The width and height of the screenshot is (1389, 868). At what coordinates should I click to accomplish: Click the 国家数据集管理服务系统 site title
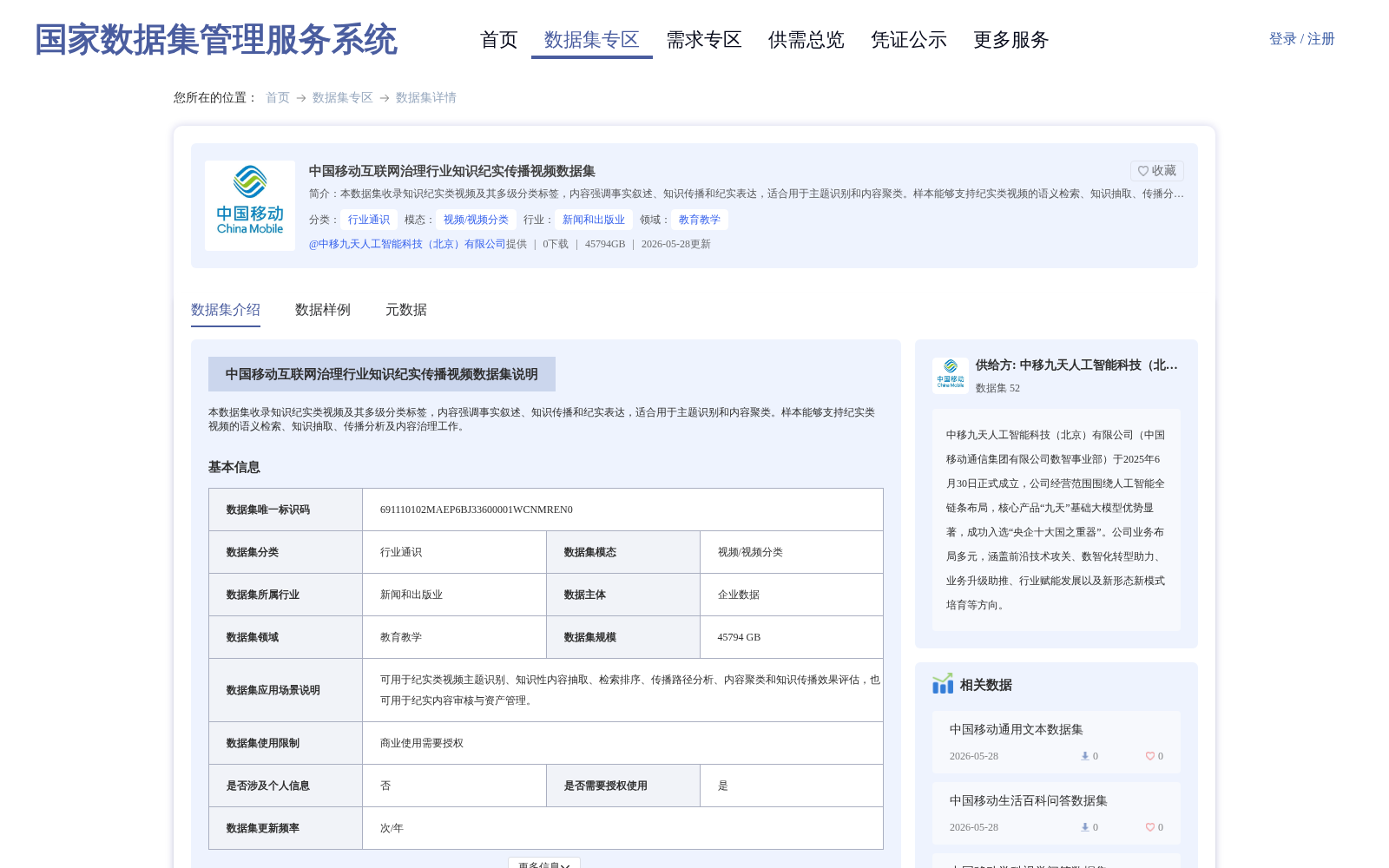coord(216,40)
